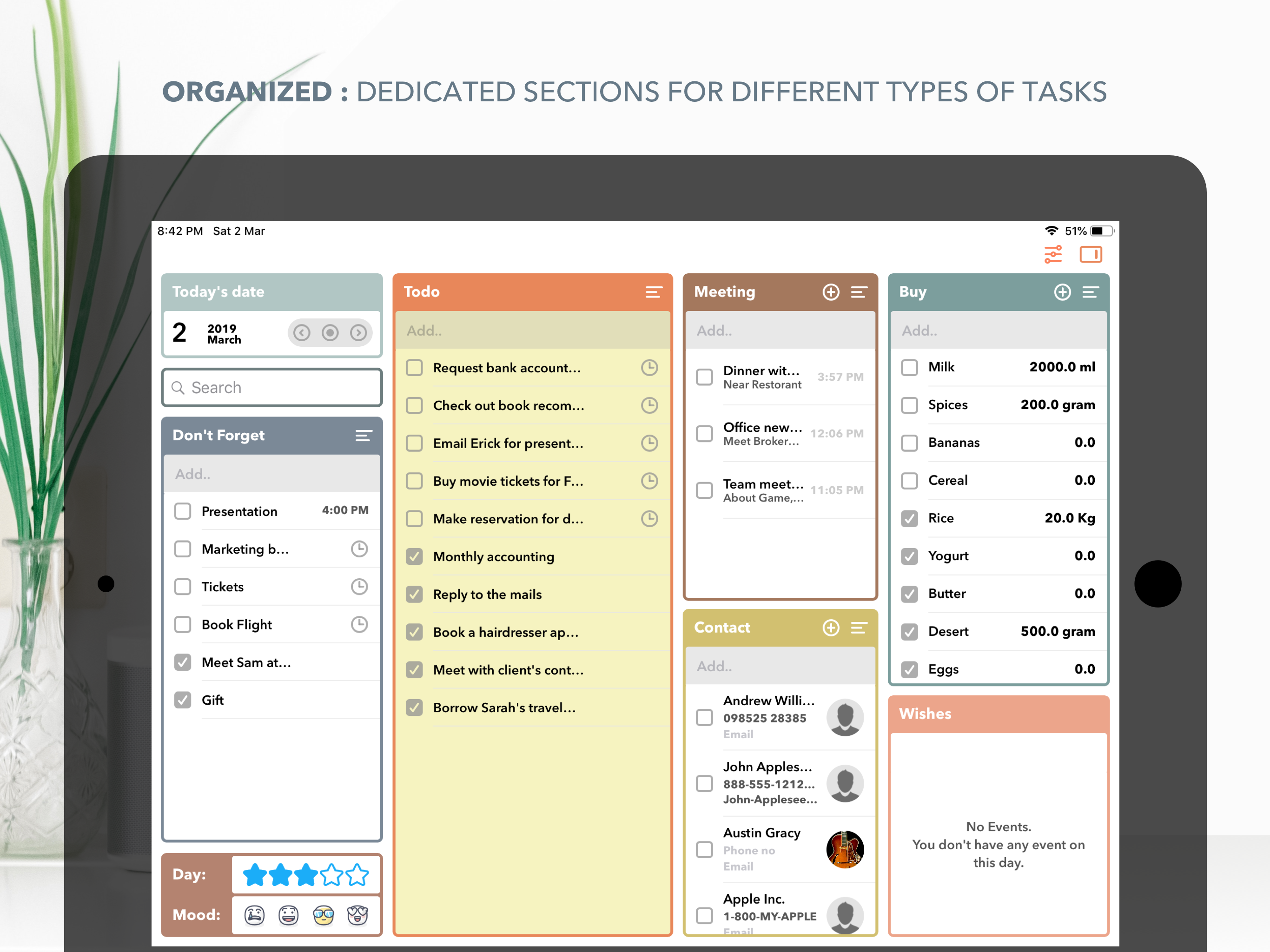The image size is (1270, 952).
Task: Check the Dinner wit... meeting checkbox
Action: coord(704,377)
